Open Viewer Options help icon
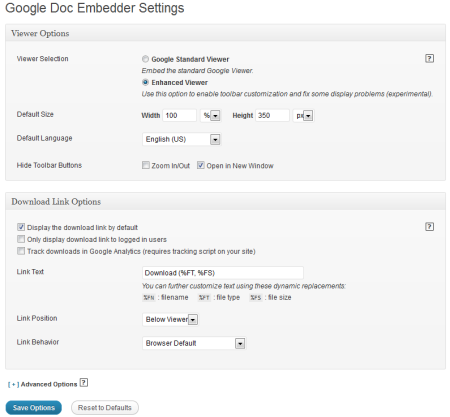Screen dimensions: 450x417 click(429, 59)
